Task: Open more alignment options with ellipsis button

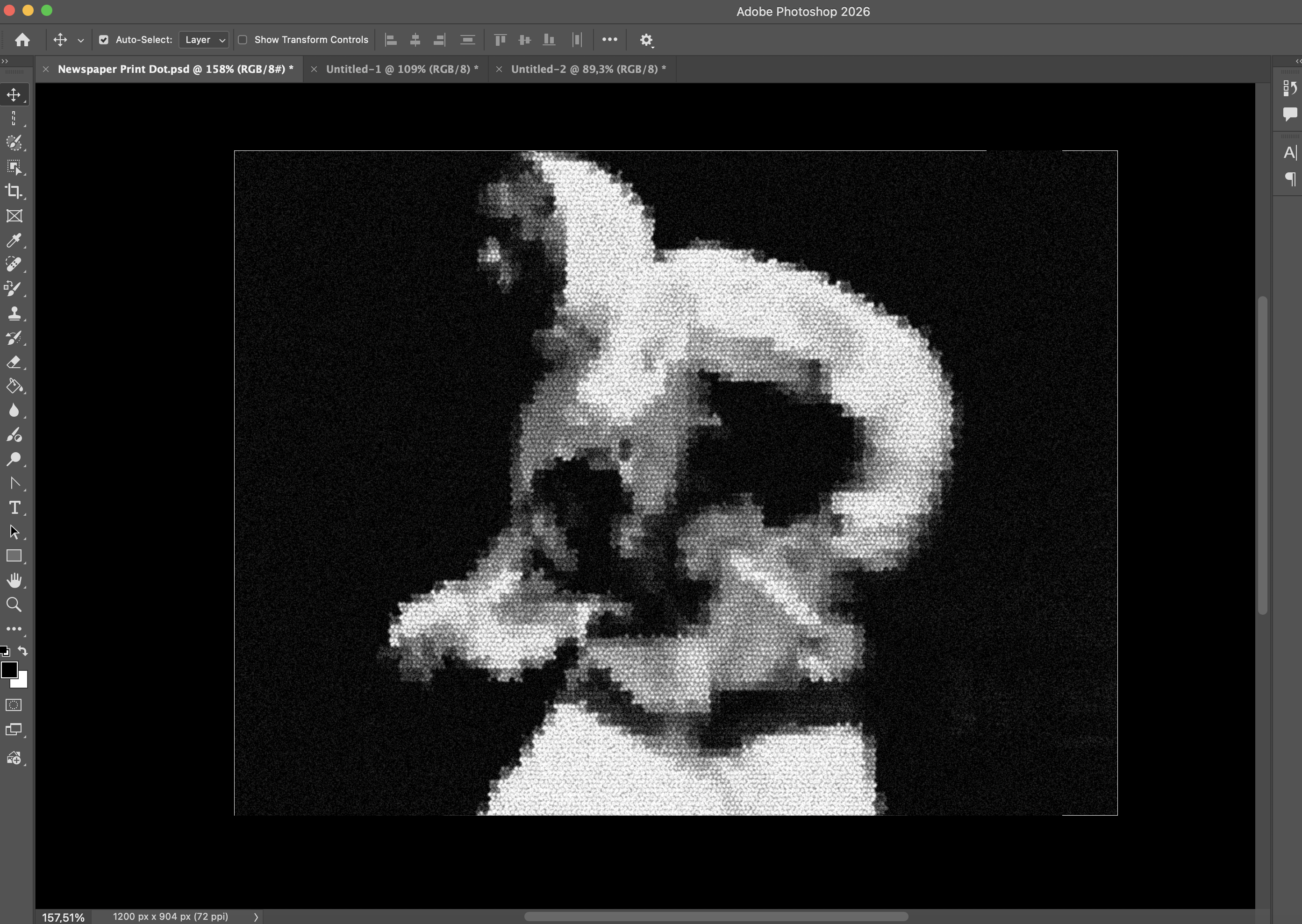Action: click(x=609, y=39)
